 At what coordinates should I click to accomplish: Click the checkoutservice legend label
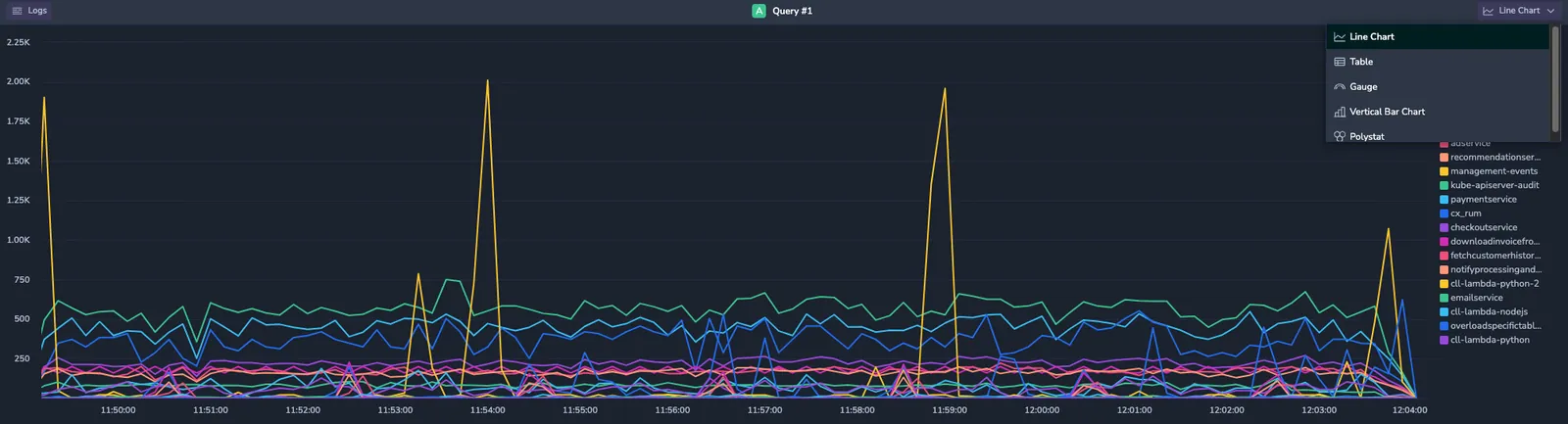pos(1484,227)
